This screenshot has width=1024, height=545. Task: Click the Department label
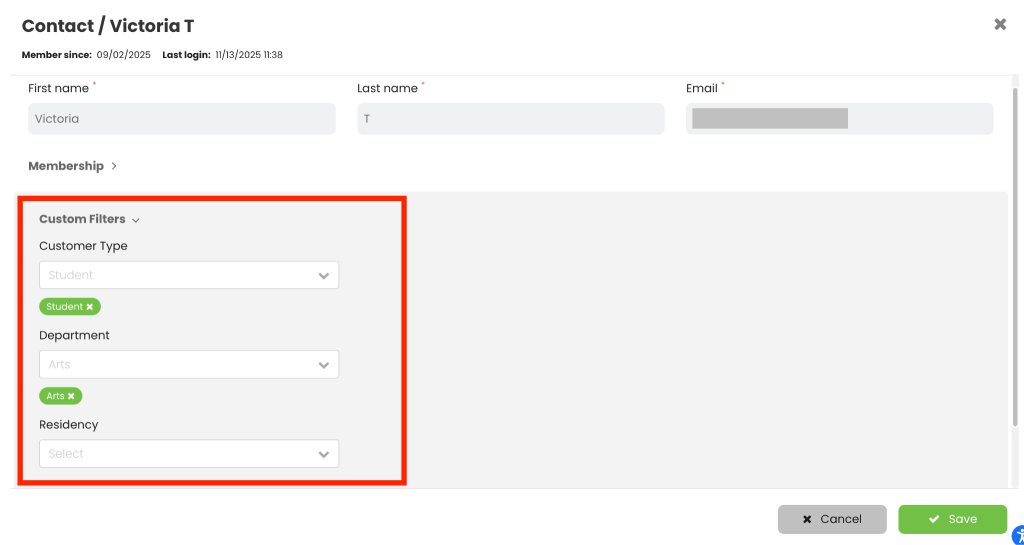coord(74,335)
